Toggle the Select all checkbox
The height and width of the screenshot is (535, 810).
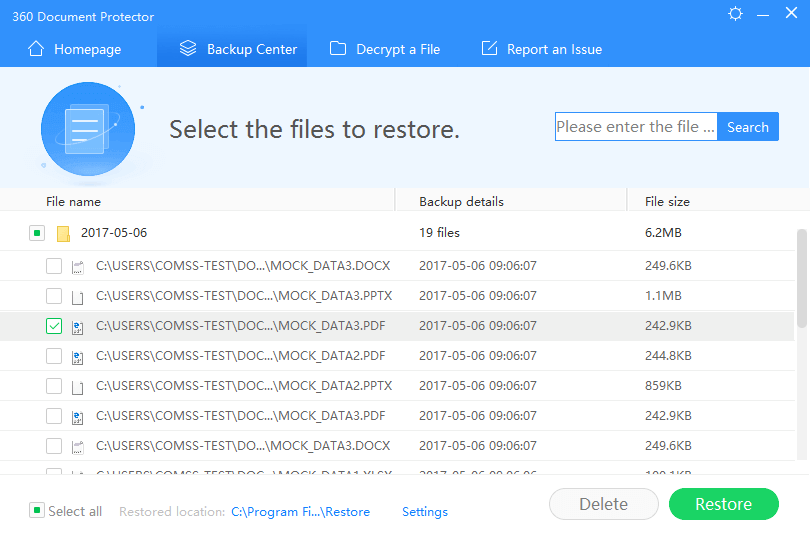click(x=37, y=511)
